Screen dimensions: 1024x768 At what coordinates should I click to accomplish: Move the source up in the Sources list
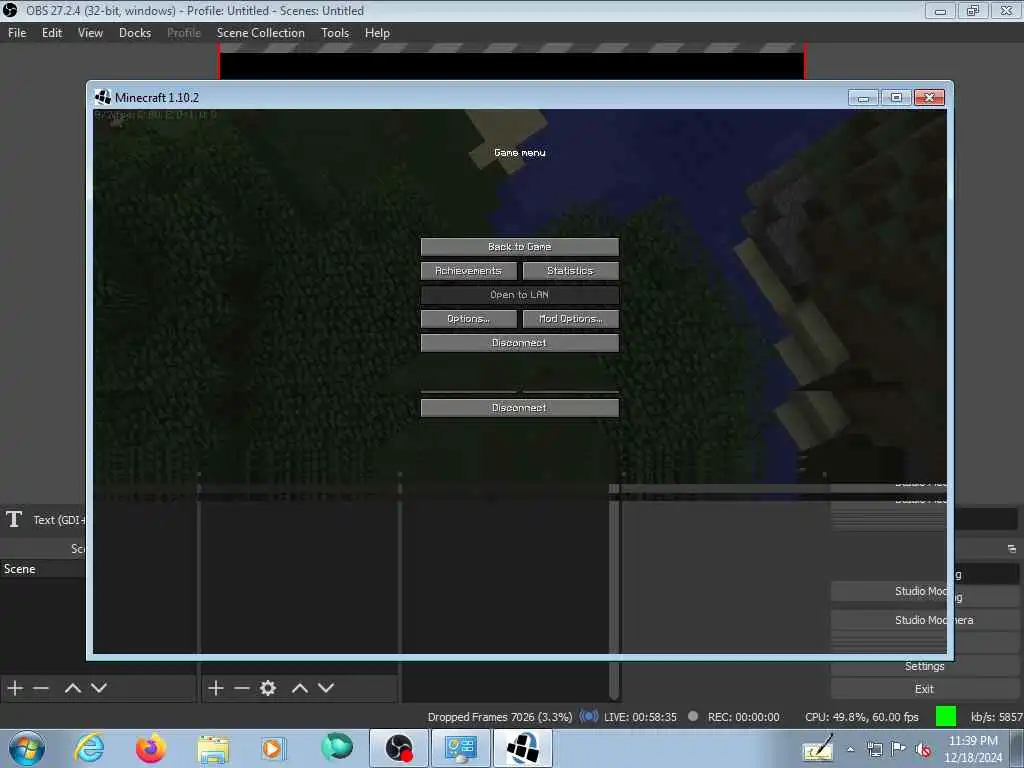tap(300, 688)
